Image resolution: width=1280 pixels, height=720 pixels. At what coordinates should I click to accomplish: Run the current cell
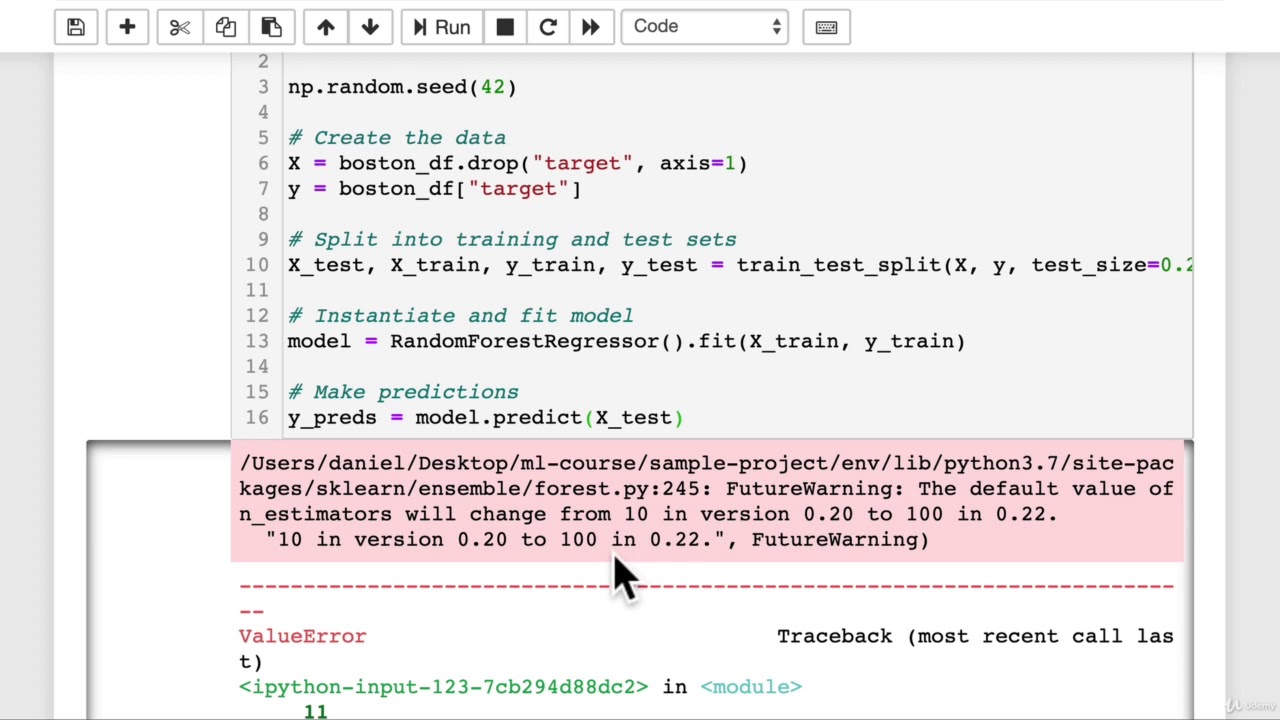click(x=442, y=27)
